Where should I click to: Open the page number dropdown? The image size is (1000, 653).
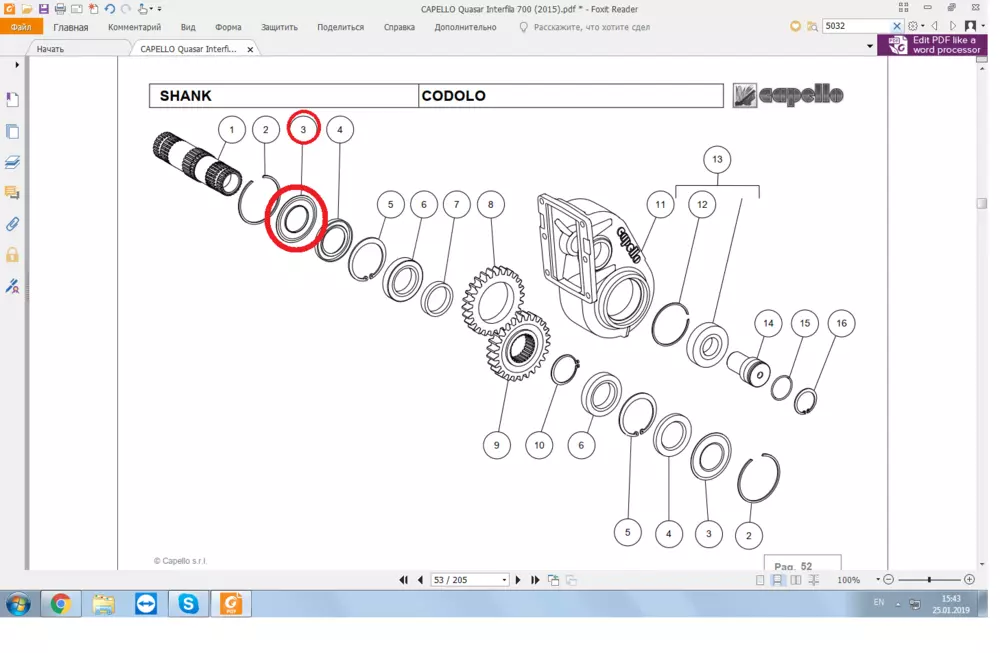point(504,580)
